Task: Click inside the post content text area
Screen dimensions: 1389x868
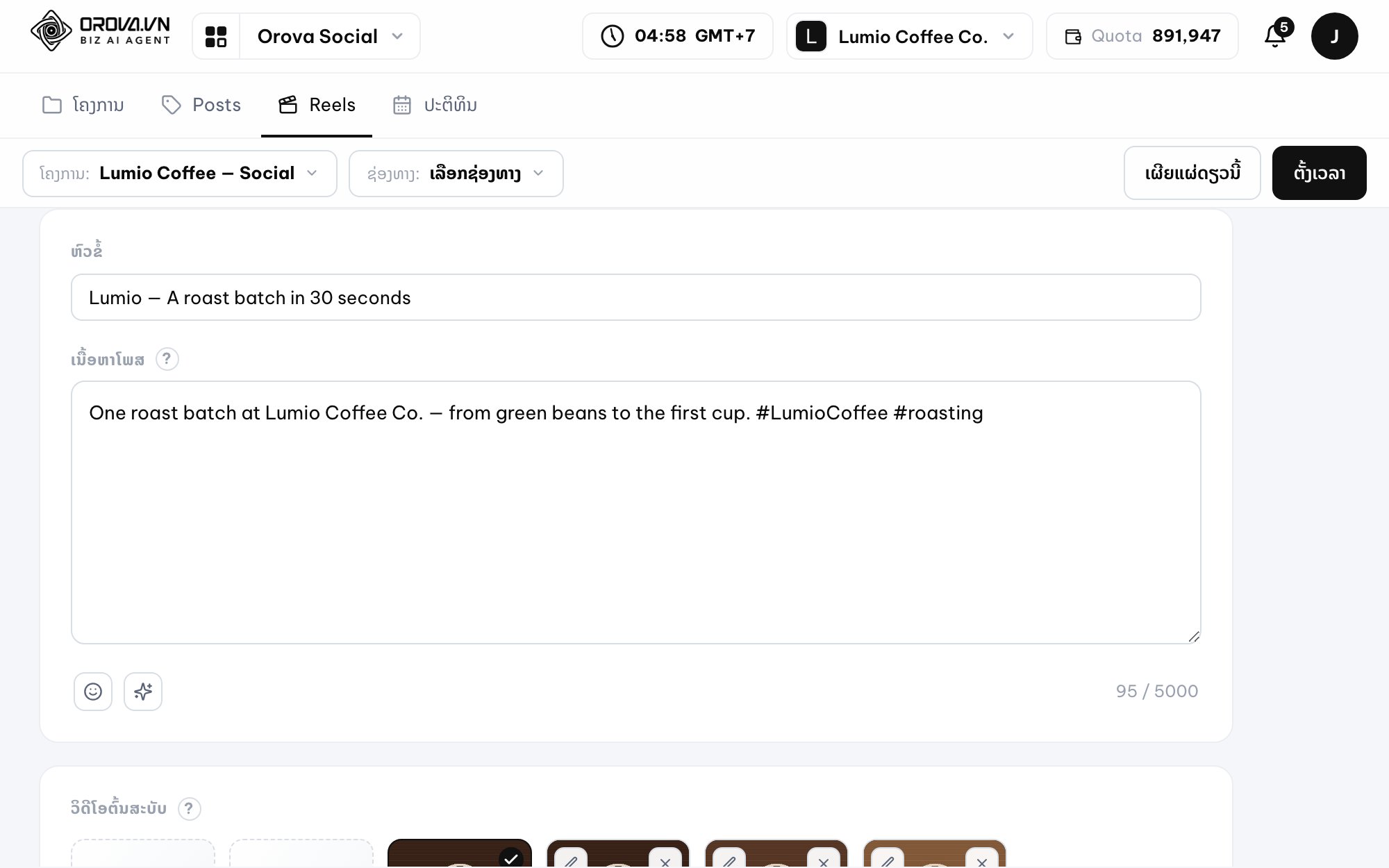Action: (636, 512)
